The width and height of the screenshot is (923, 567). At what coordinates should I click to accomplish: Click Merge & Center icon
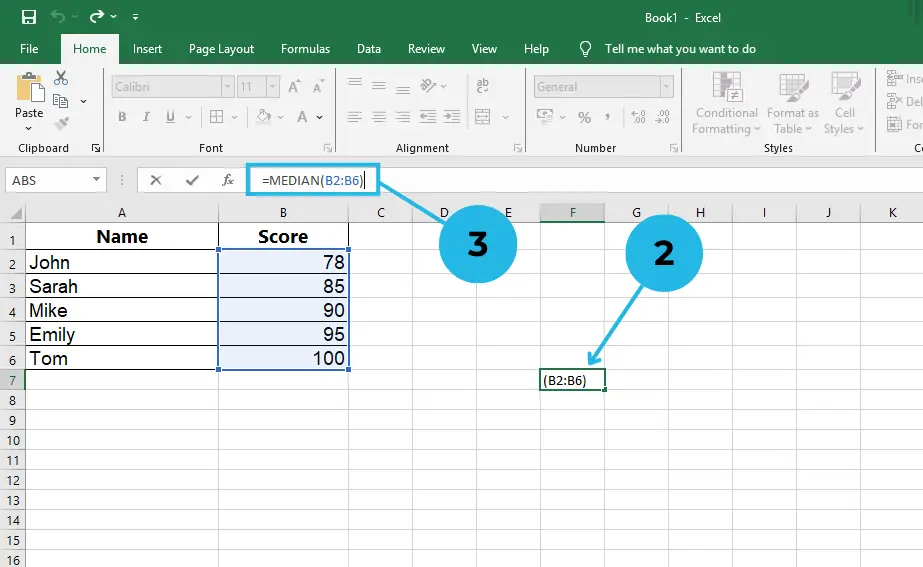click(483, 117)
